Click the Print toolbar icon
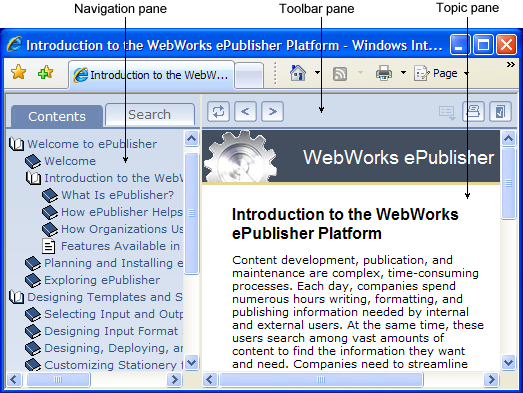523x393 pixels. 384,73
